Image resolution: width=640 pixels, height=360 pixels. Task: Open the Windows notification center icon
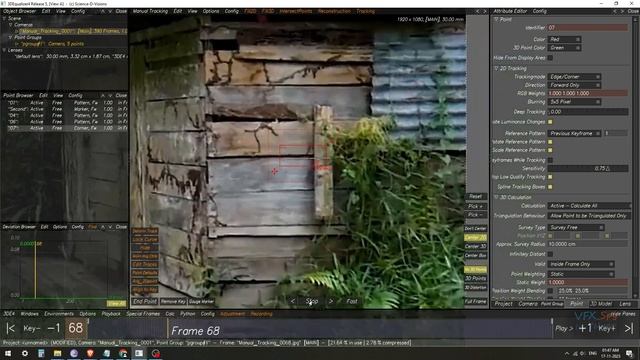(x=629, y=353)
